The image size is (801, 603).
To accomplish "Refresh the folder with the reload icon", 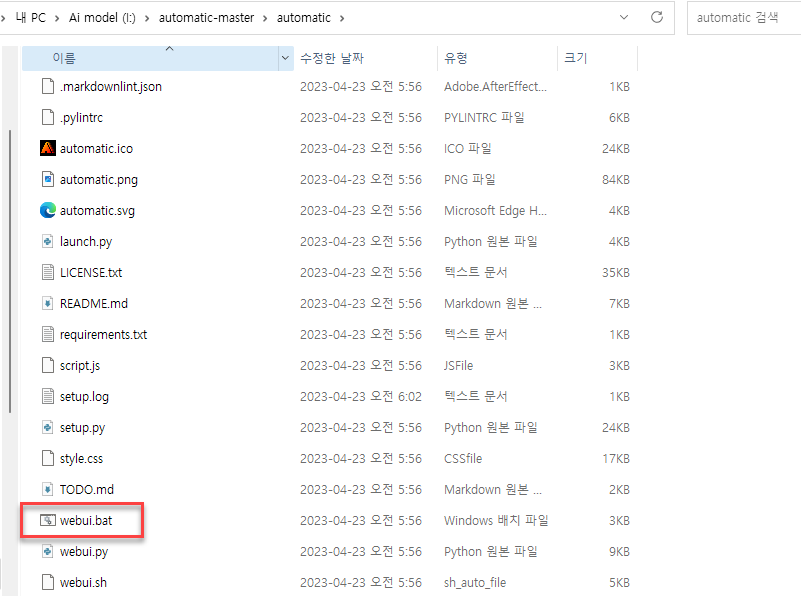I will tap(657, 17).
